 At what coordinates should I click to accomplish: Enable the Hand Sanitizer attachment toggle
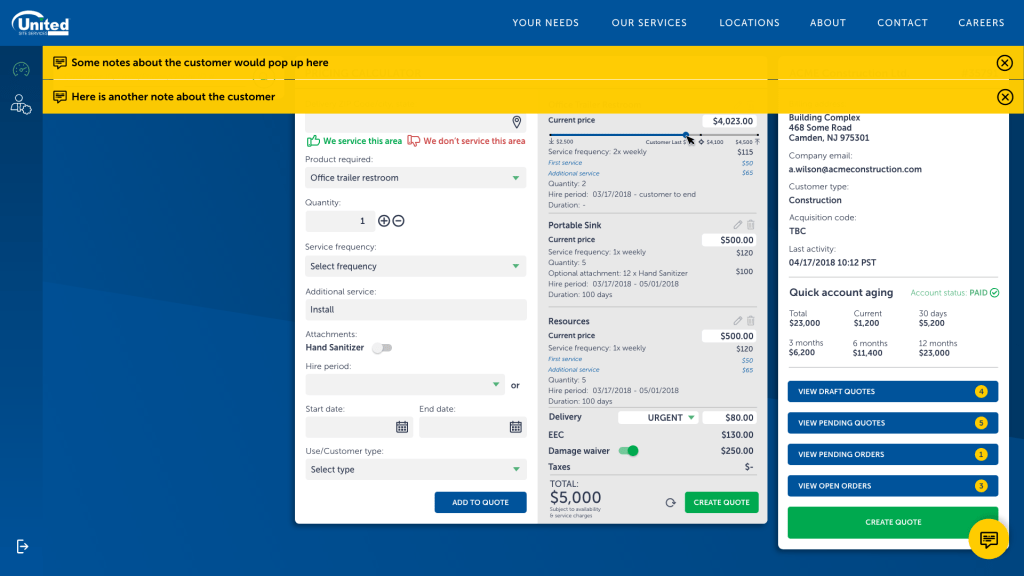382,348
